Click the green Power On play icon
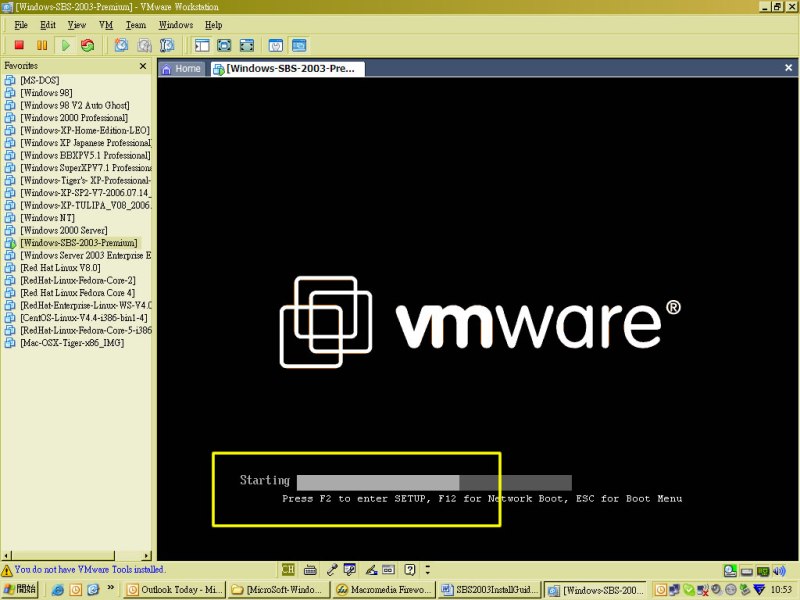The image size is (800, 600). pyautogui.click(x=65, y=45)
